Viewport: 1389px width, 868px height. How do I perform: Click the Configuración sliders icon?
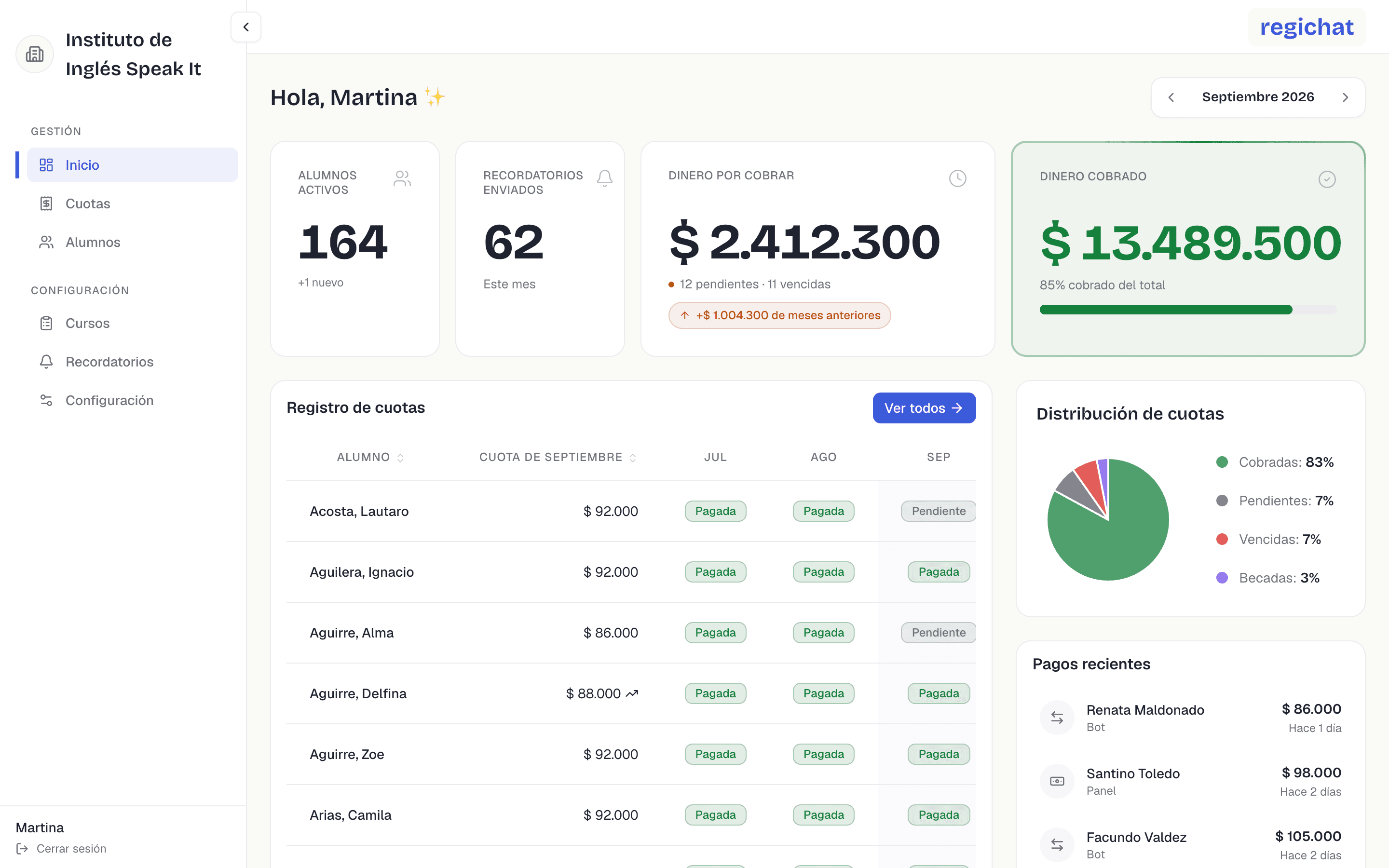pos(46,400)
